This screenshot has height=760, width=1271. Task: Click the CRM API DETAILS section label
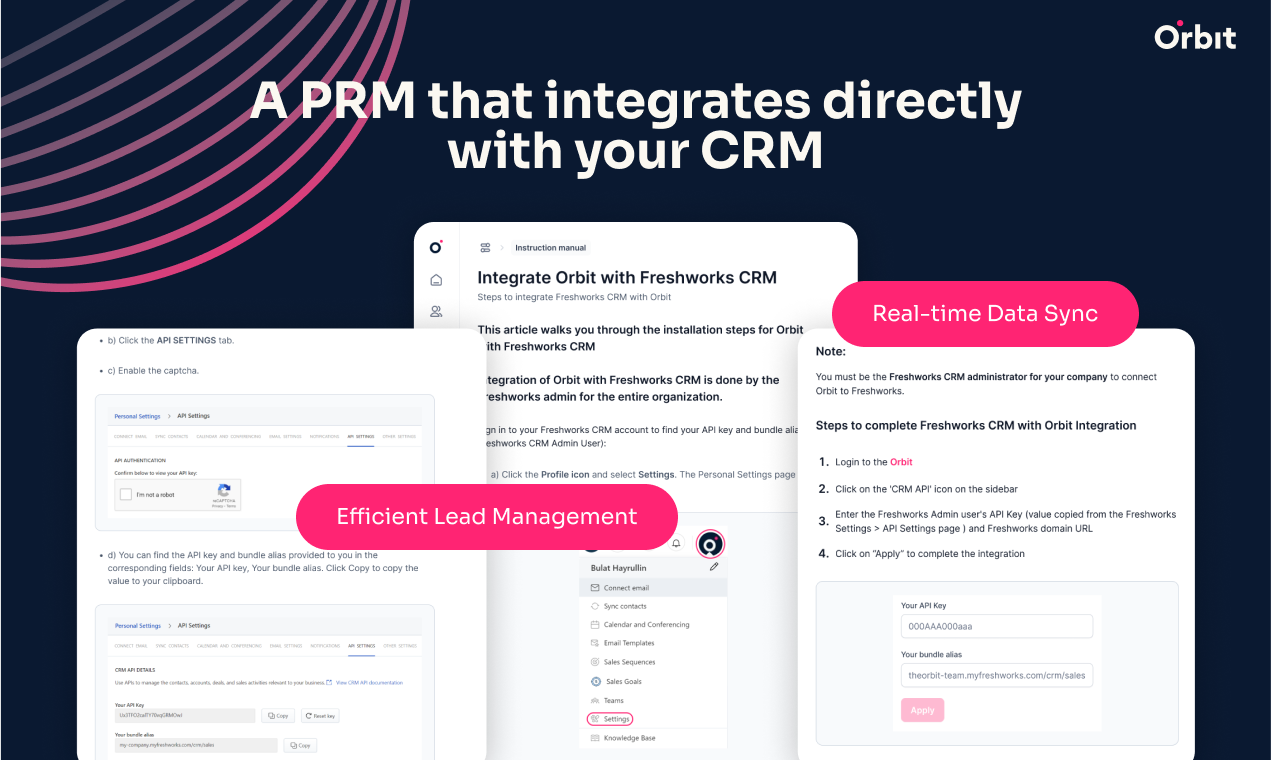pos(135,669)
